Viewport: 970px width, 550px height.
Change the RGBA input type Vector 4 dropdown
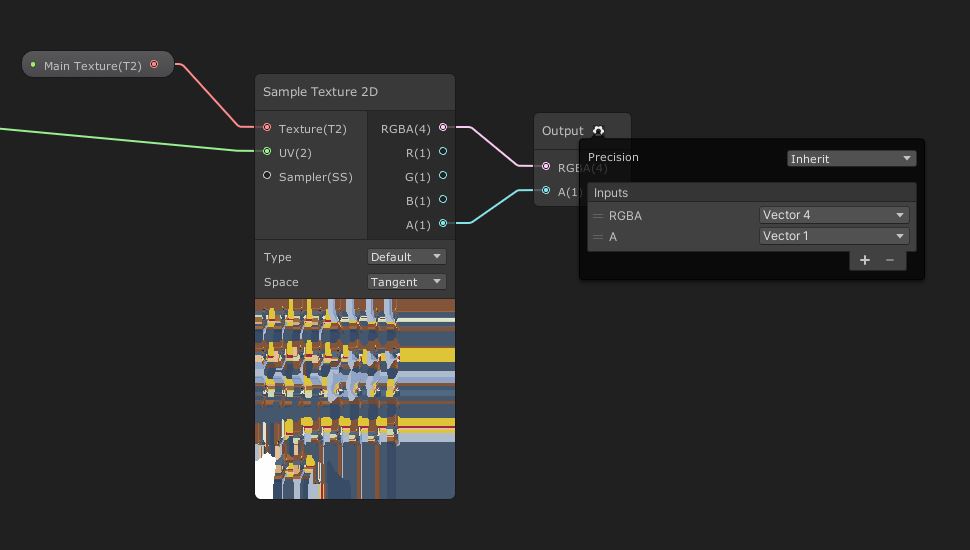pos(833,215)
